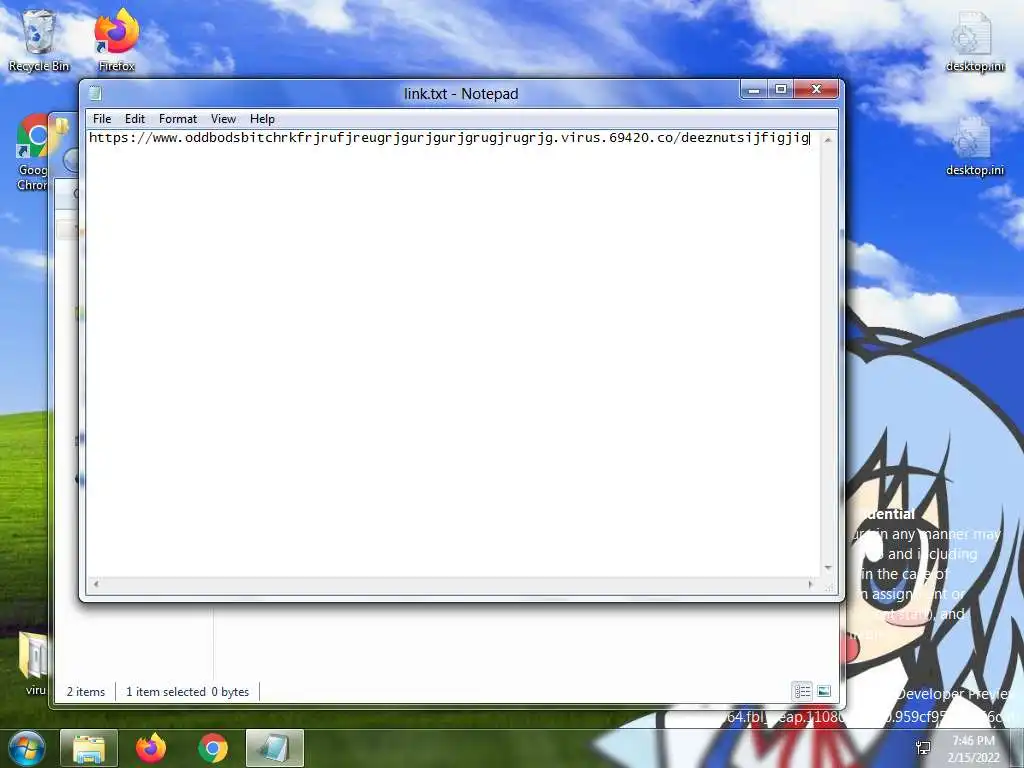Click '1 item selected 0 bytes' status text
The width and height of the screenshot is (1024, 768).
(187, 692)
